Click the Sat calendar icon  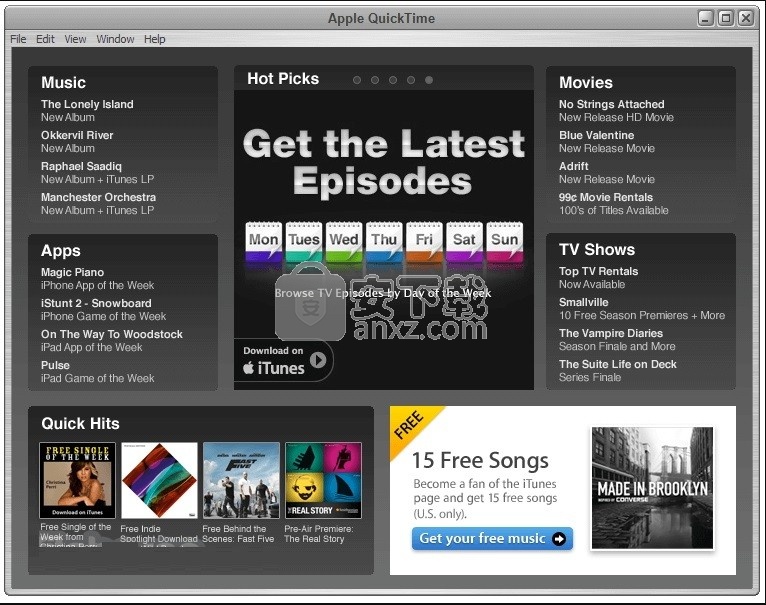click(x=465, y=242)
